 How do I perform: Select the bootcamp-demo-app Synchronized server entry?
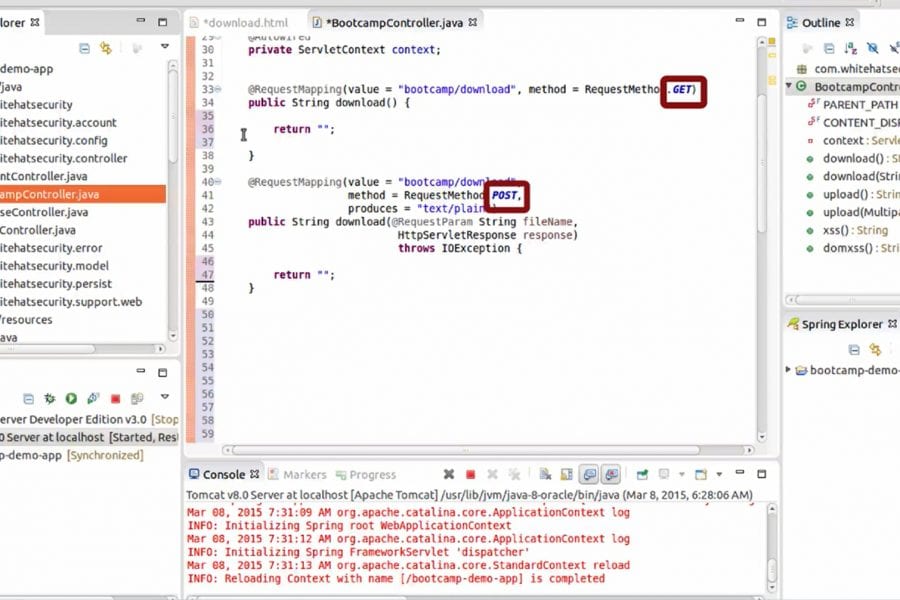[x=70, y=455]
